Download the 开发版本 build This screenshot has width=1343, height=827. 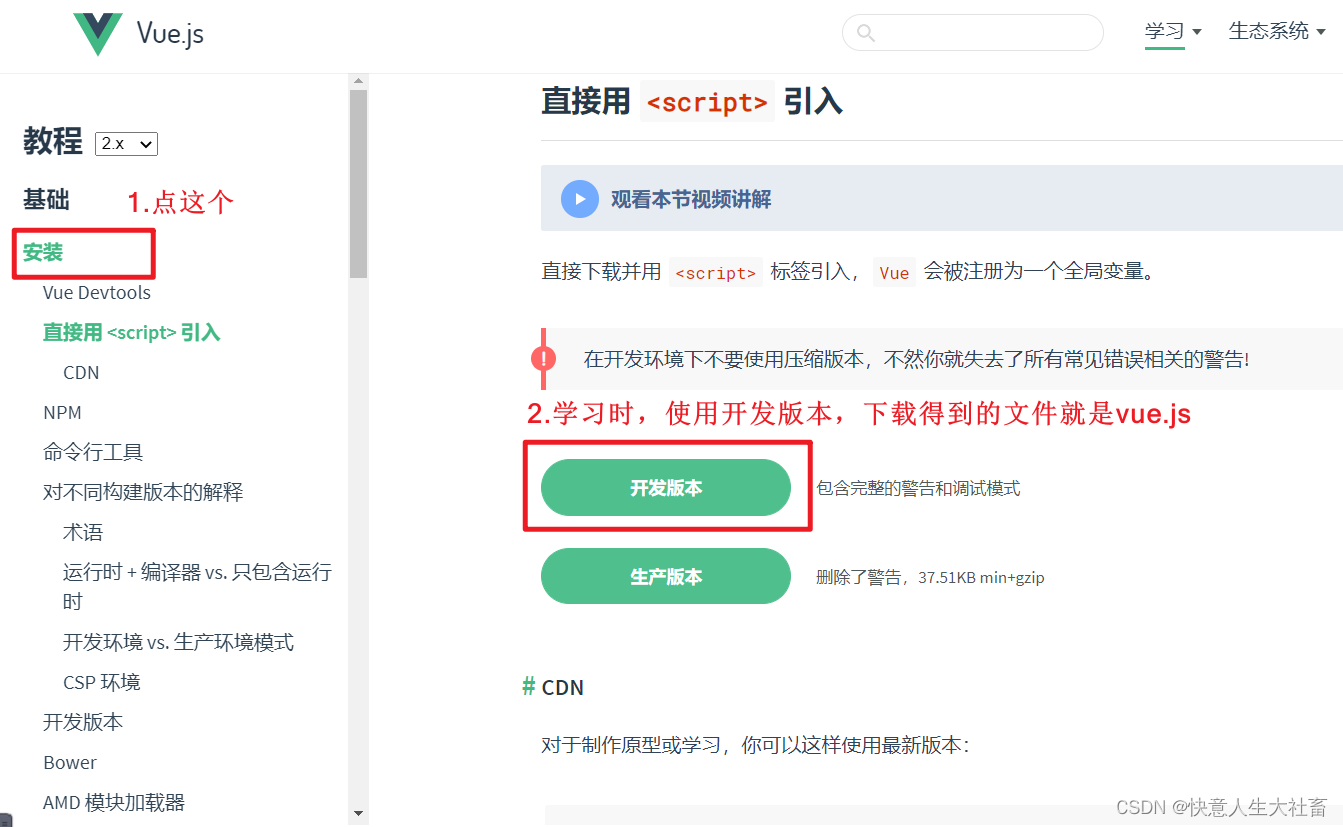point(666,488)
